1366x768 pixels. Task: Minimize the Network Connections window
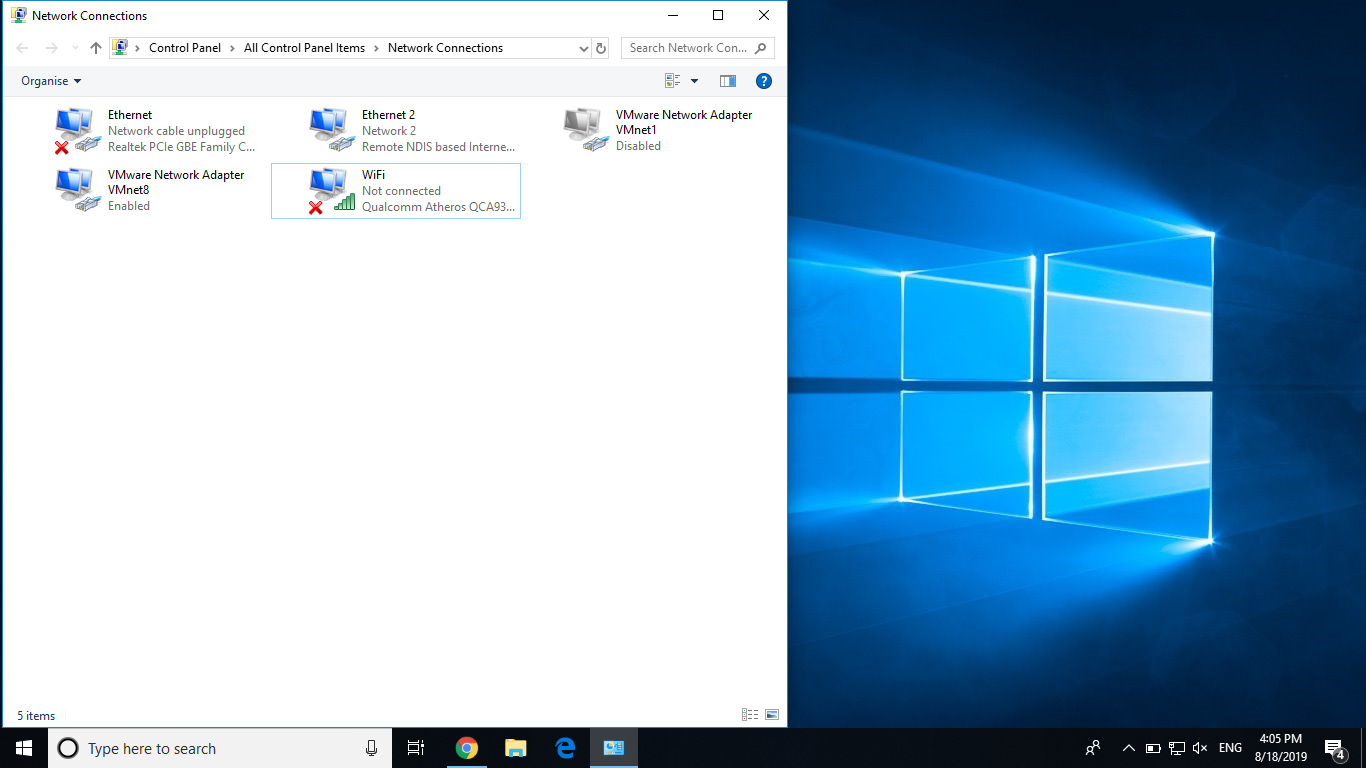[x=672, y=15]
